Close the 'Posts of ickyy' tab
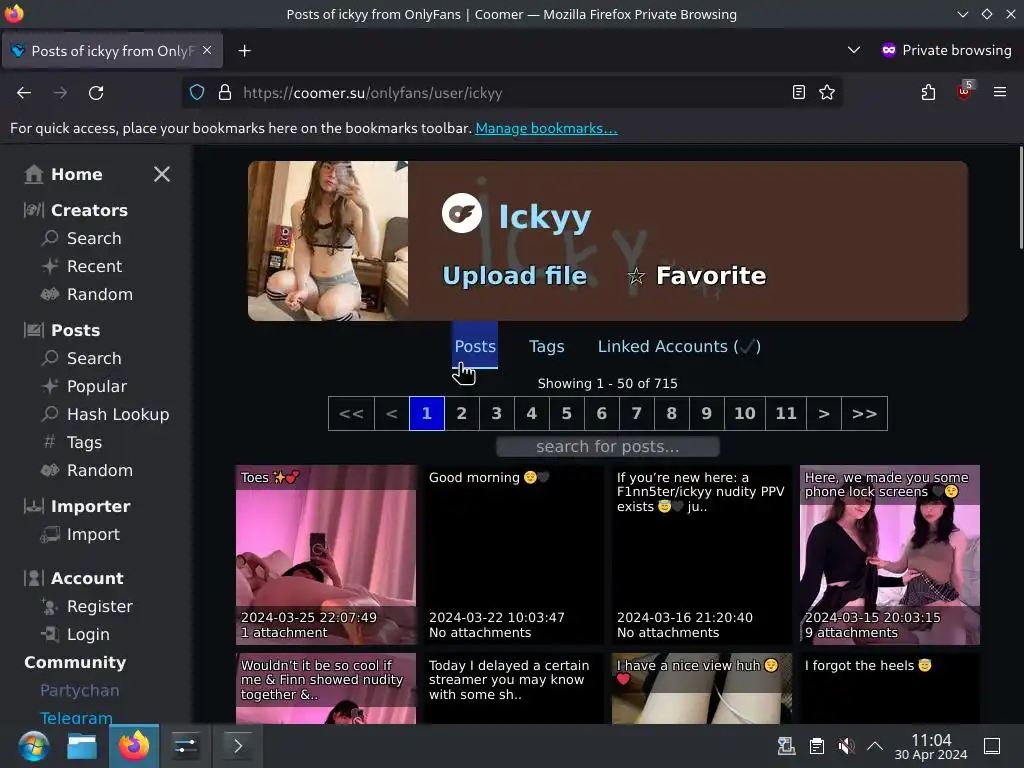 click(x=207, y=50)
